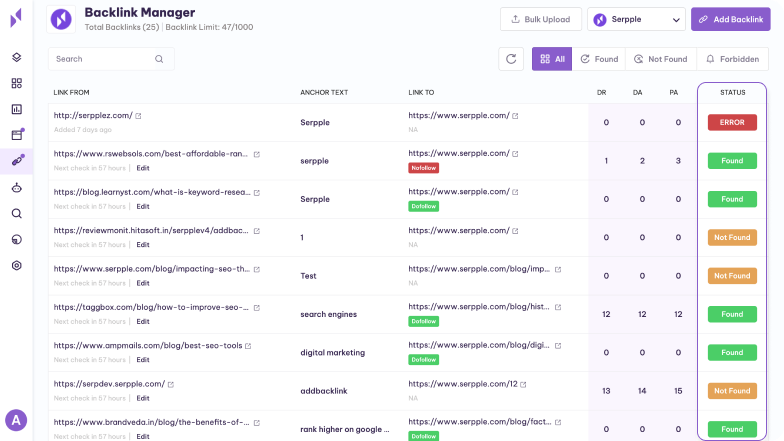Image resolution: width=784 pixels, height=441 pixels.
Task: Click Edit for the taggbox.com backlink
Action: 143,322
